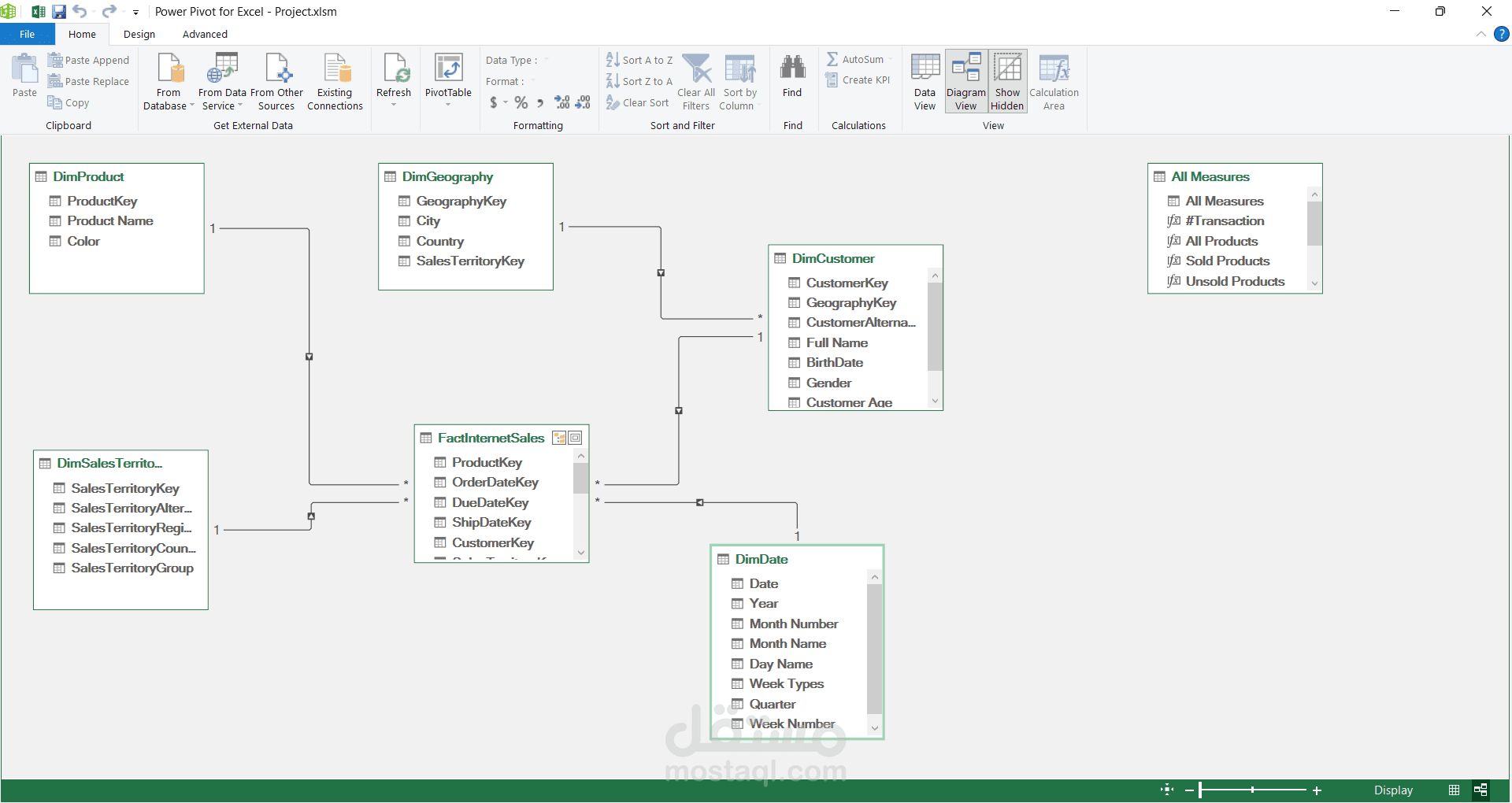This screenshot has width=1512, height=803.
Task: Switch to grid view in status bar
Action: (x=1454, y=790)
